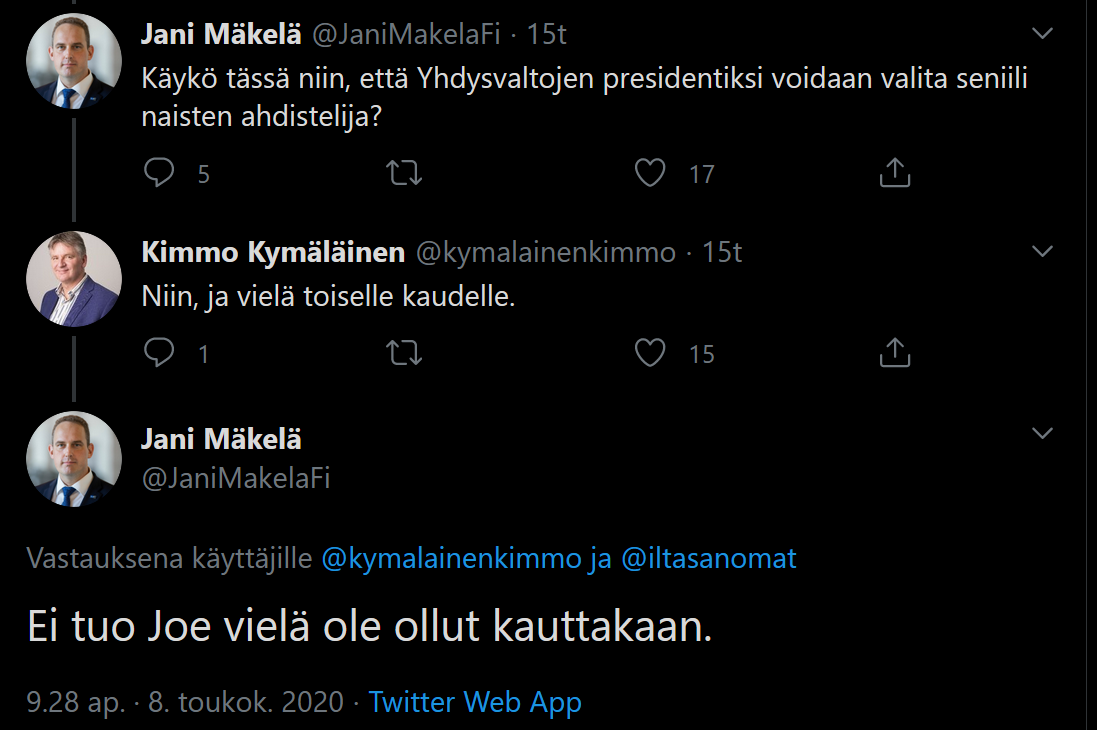This screenshot has width=1097, height=730.
Task: Click the @JaniMakelaFi handle on main tweet
Action: 236,479
